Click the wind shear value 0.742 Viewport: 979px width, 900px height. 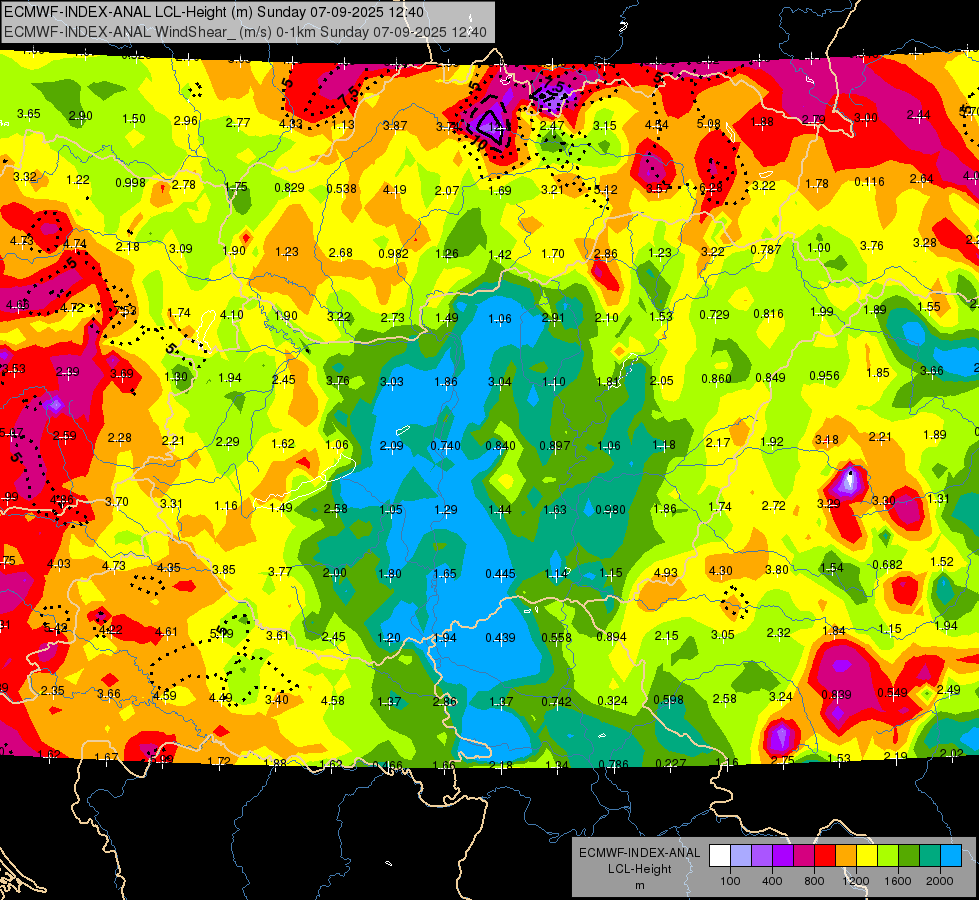(x=556, y=701)
